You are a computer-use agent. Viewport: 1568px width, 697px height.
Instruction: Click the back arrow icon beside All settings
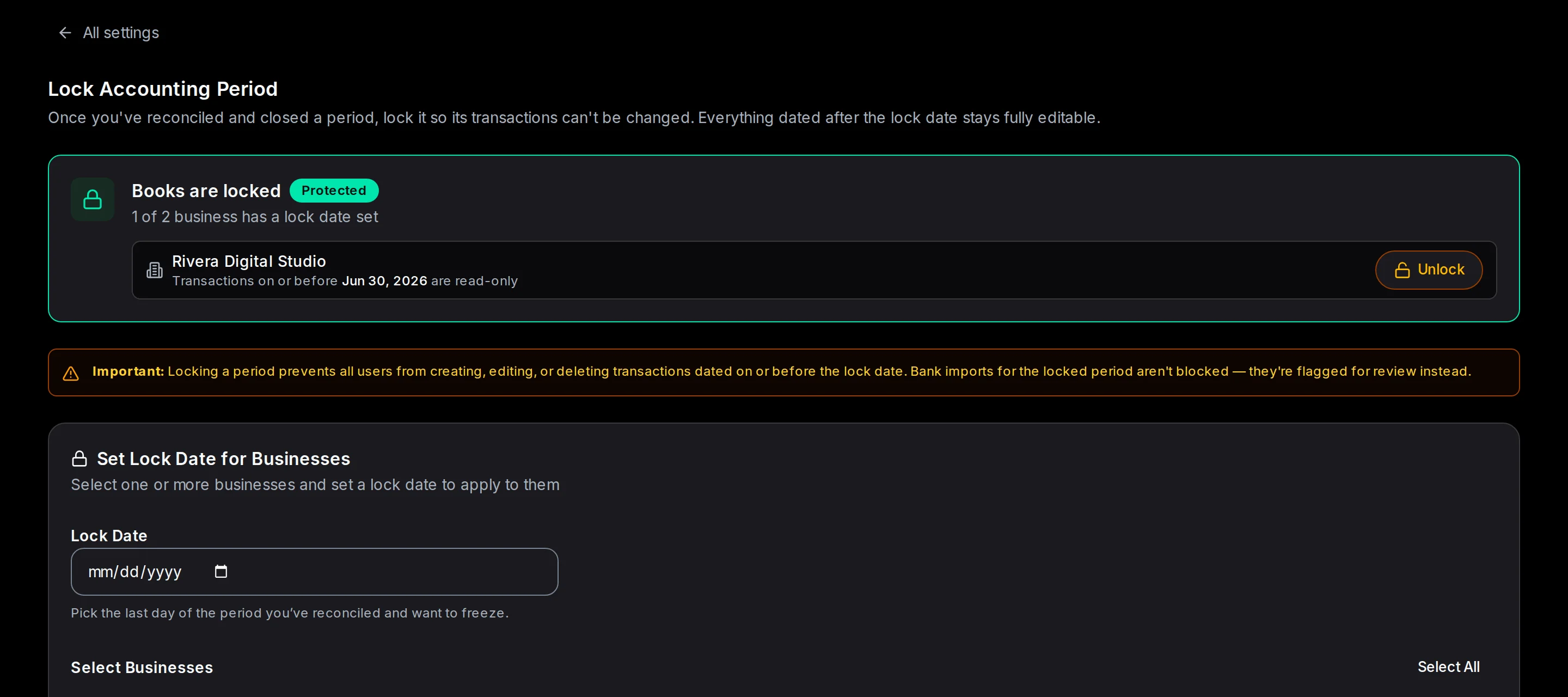tap(65, 33)
